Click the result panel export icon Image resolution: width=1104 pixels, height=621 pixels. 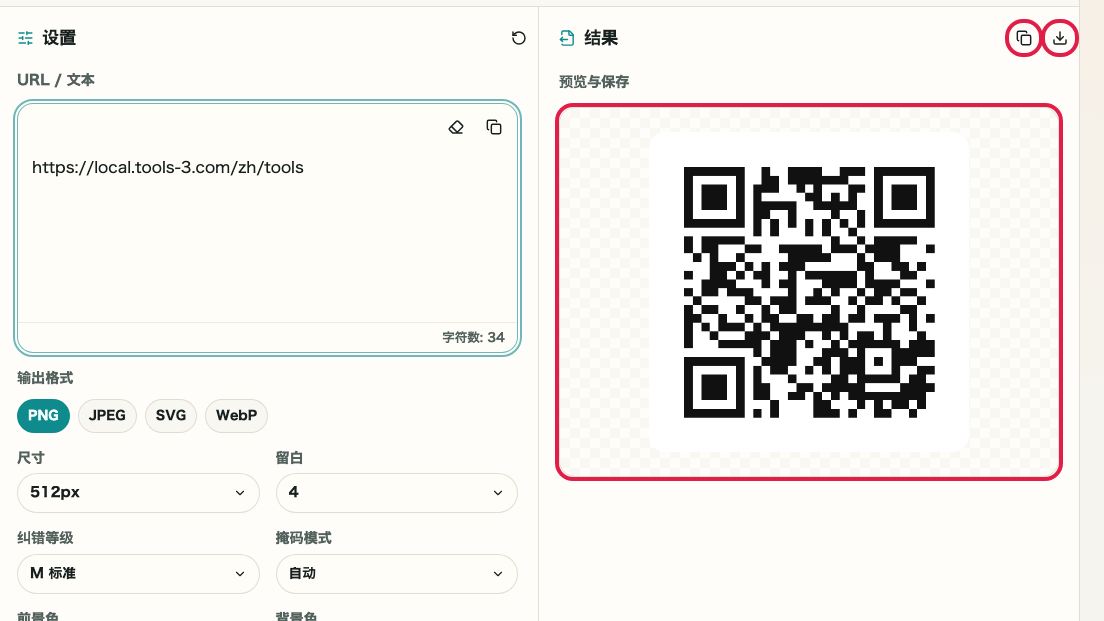tap(567, 38)
